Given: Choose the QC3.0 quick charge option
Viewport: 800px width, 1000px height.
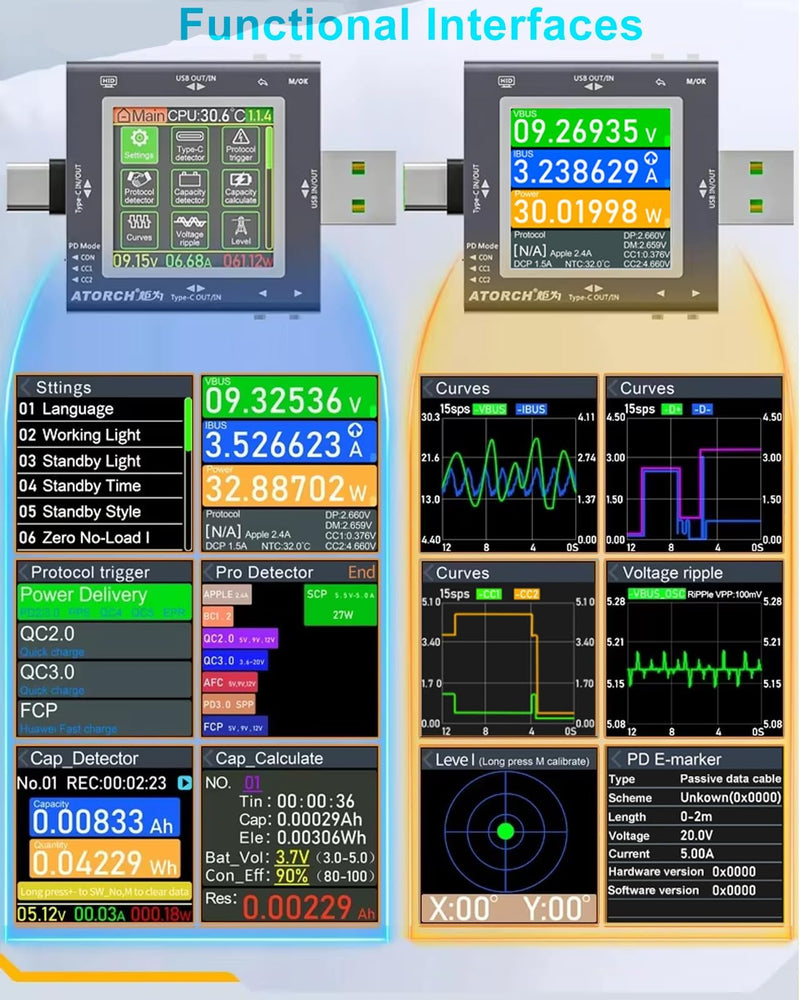Looking at the screenshot, I should [105, 678].
